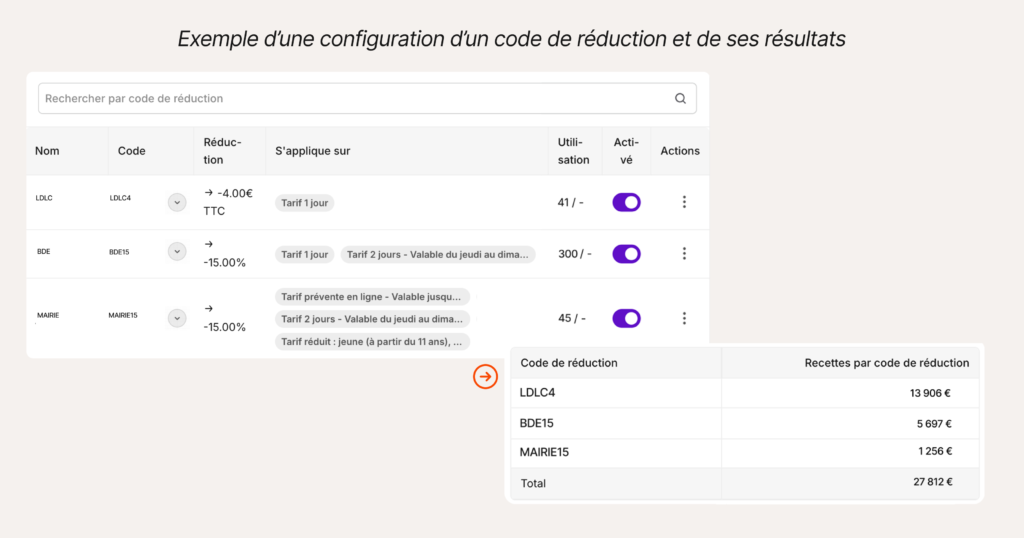
Task: Click the '41 / -' usage value
Action: coord(570,202)
